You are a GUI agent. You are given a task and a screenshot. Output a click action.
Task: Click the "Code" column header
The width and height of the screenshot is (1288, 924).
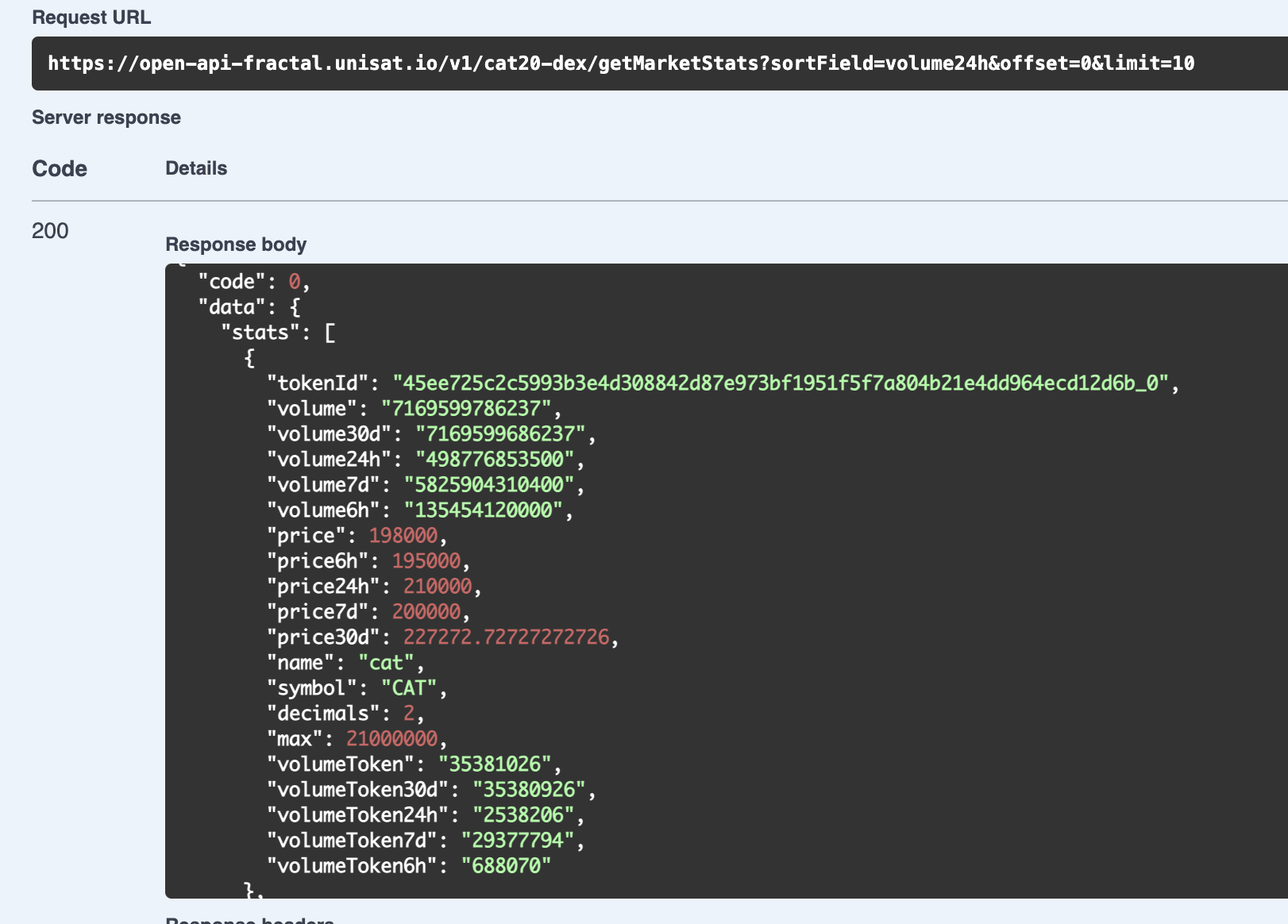(60, 168)
